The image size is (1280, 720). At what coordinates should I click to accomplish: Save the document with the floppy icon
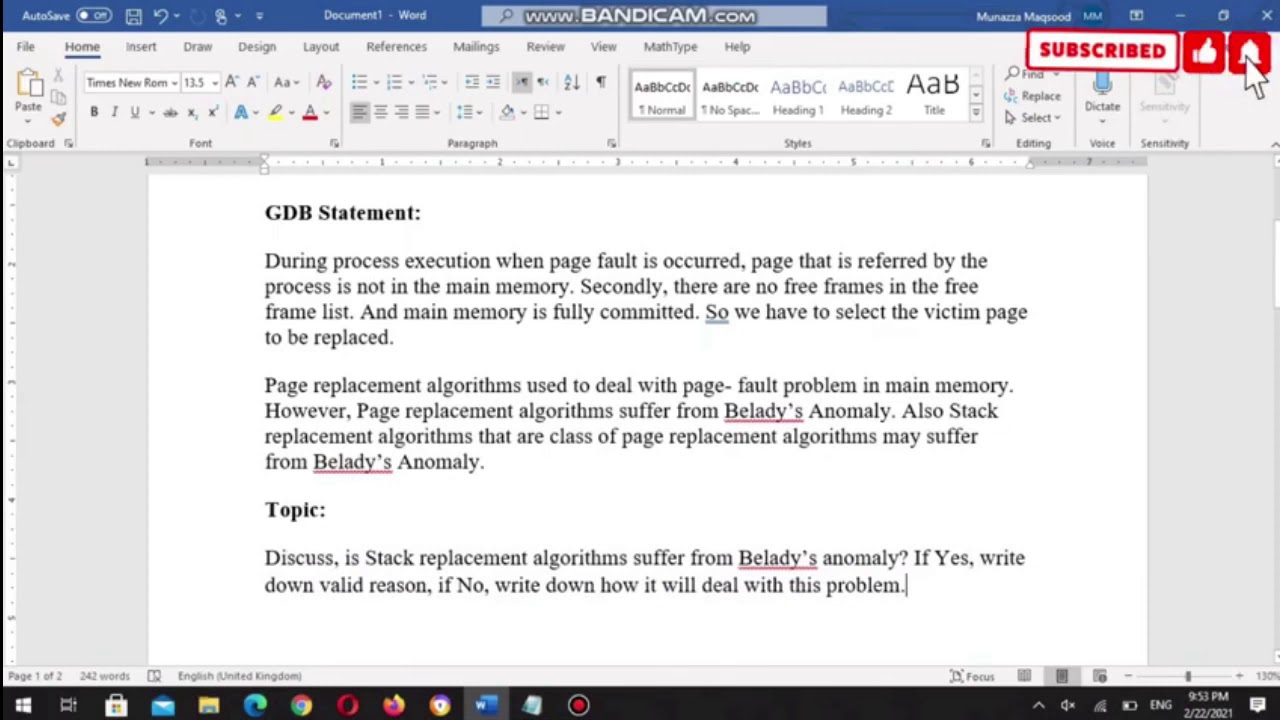coord(134,16)
